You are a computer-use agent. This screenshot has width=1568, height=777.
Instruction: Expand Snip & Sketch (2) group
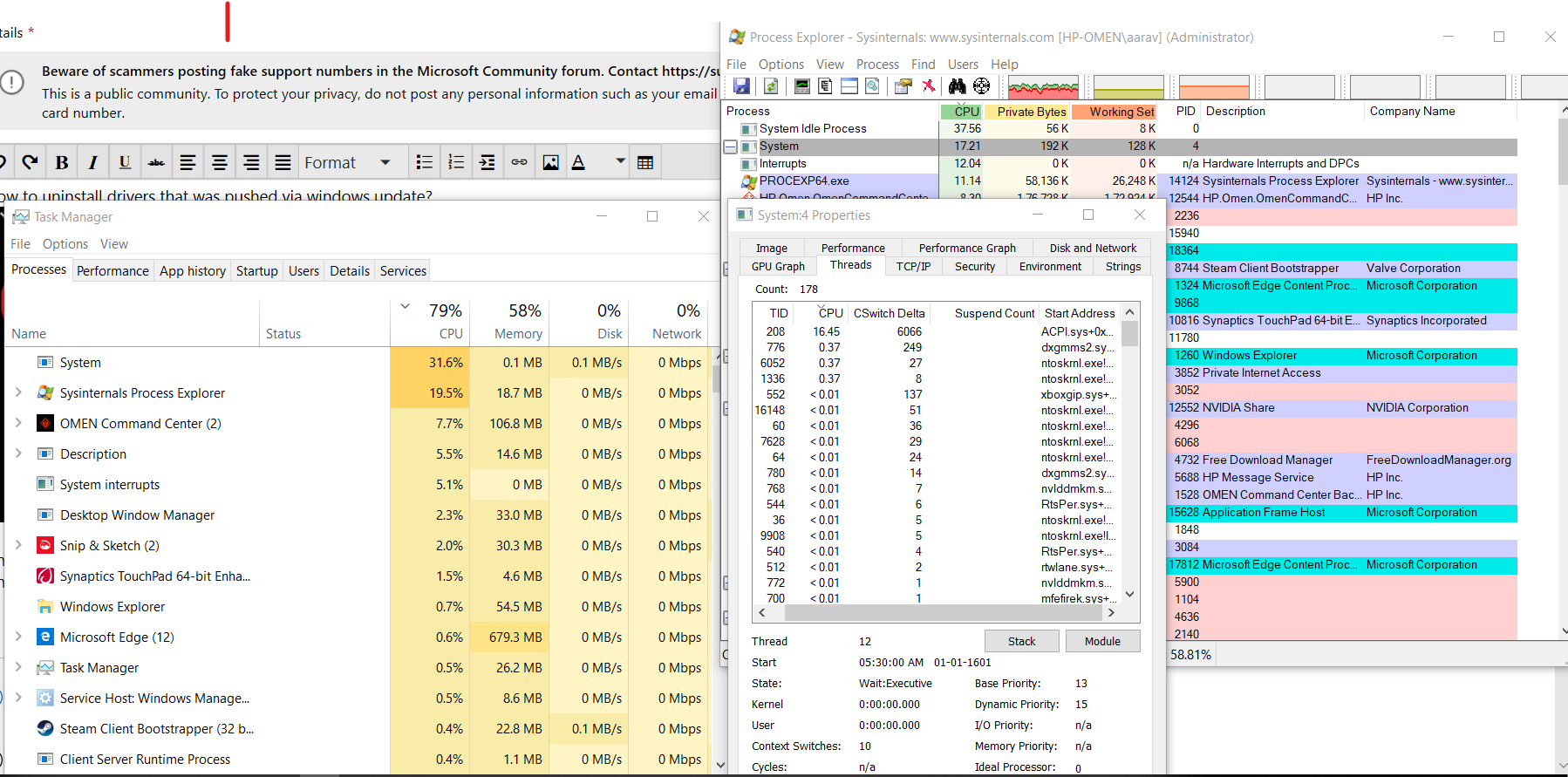click(18, 545)
